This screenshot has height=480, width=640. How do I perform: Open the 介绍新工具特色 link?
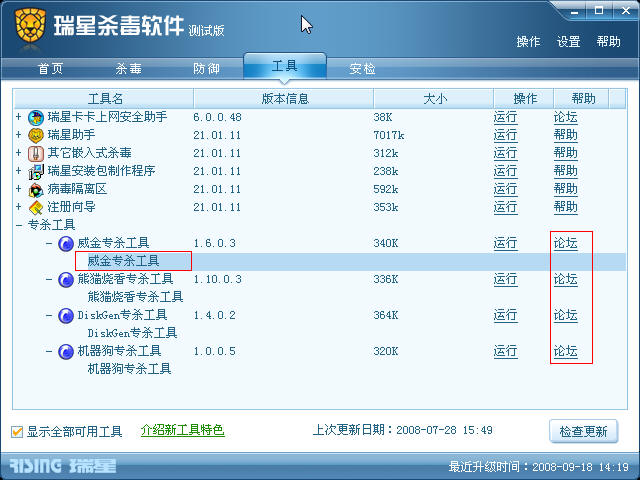pos(182,430)
